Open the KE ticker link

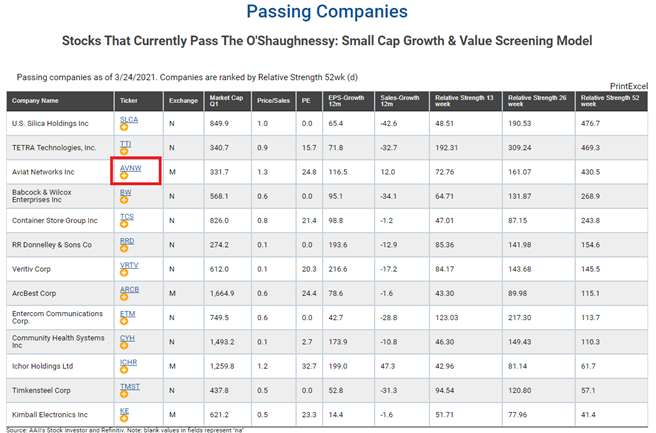coord(124,411)
